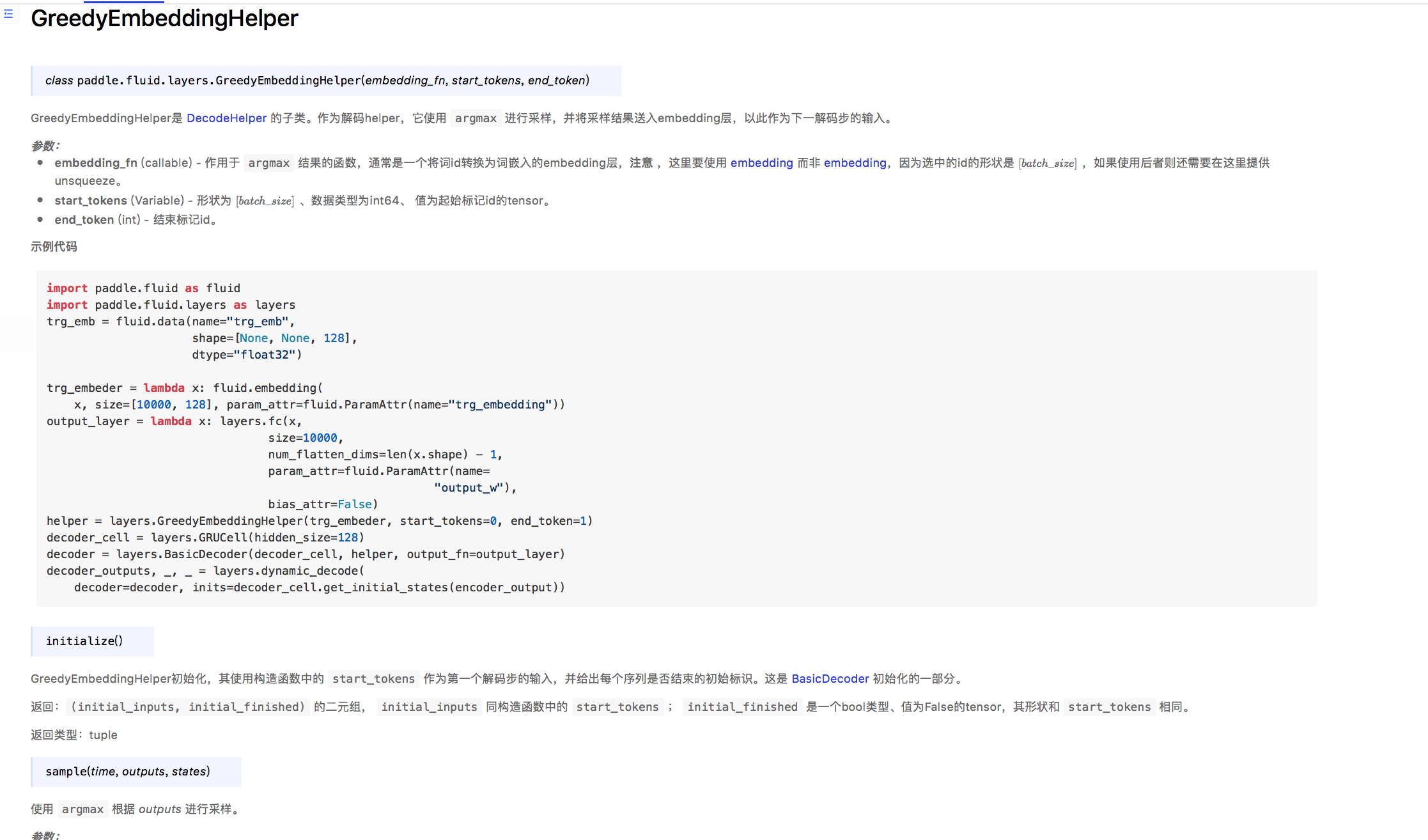Click the first 参数 heading
Screen dimensions: 1428x840
(x=45, y=146)
